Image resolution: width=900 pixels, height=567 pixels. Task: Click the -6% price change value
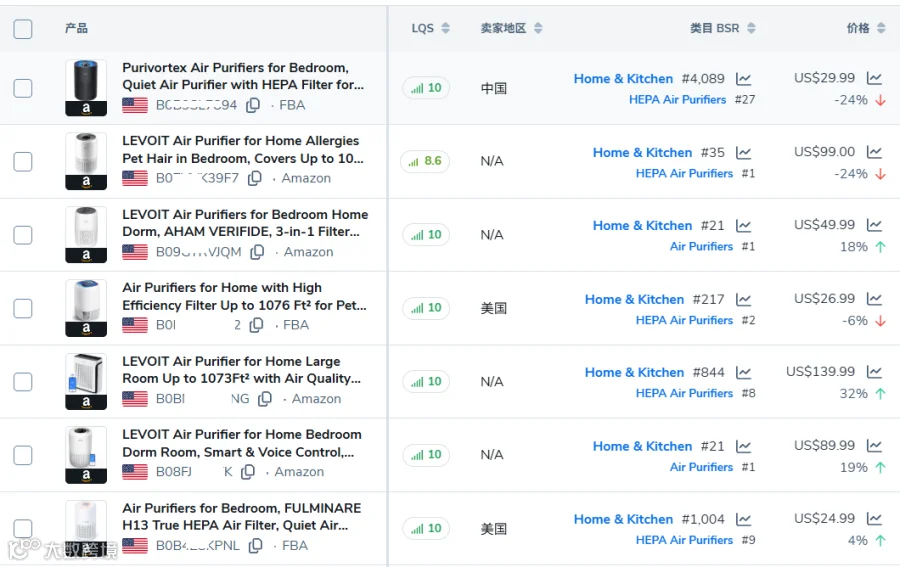coord(855,320)
